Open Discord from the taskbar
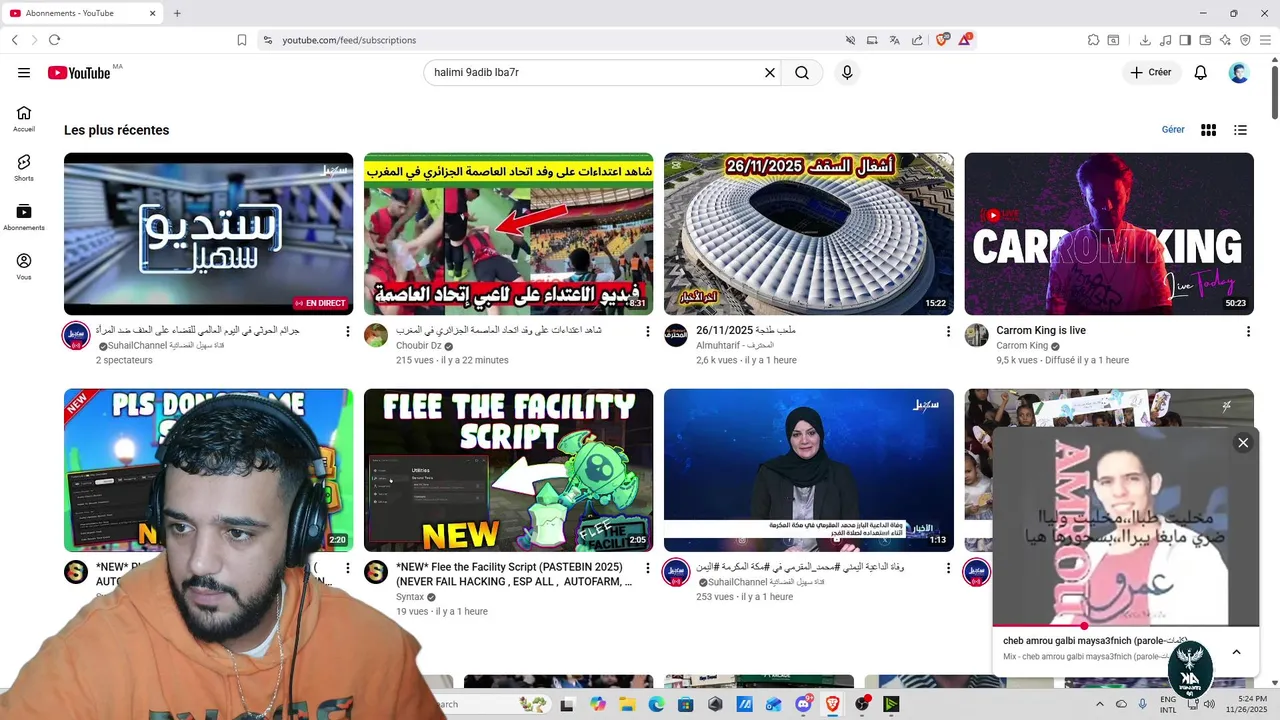The height and width of the screenshot is (720, 1280). pos(804,704)
